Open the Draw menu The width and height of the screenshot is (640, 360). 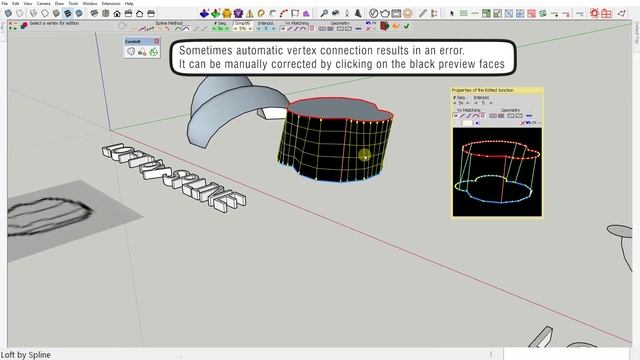[x=59, y=3]
